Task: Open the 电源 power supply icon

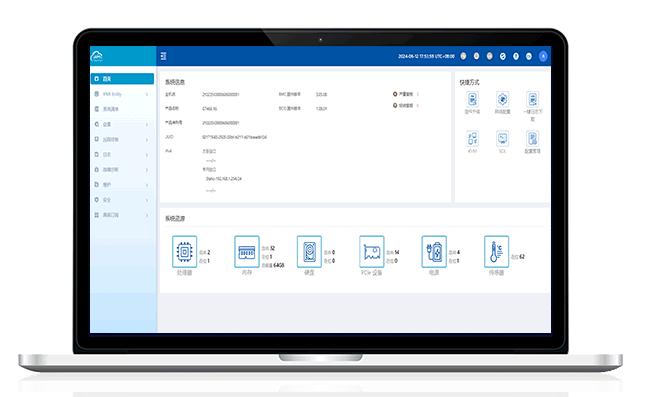Action: 434,251
